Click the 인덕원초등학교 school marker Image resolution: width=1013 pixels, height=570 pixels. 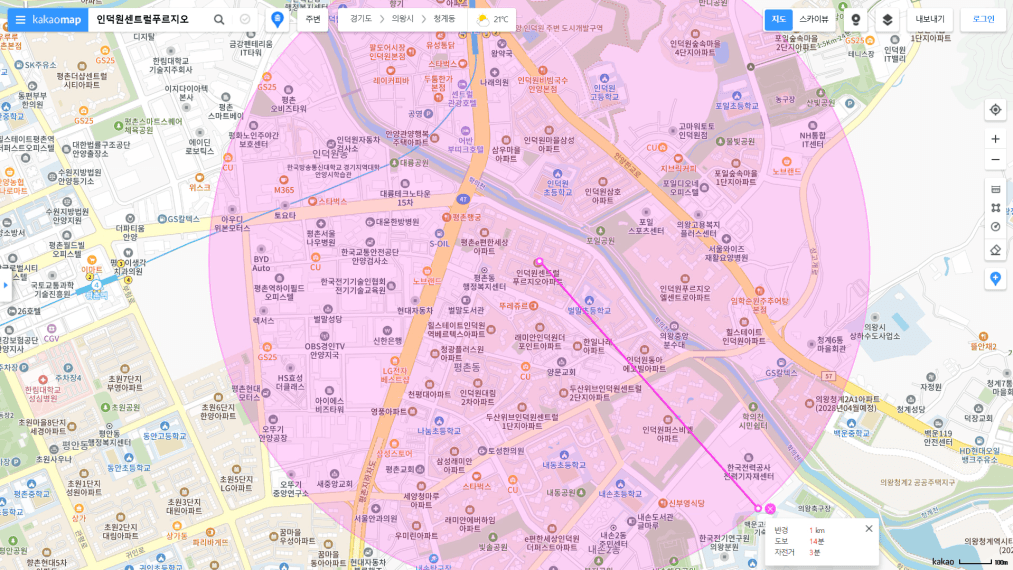pos(557,173)
